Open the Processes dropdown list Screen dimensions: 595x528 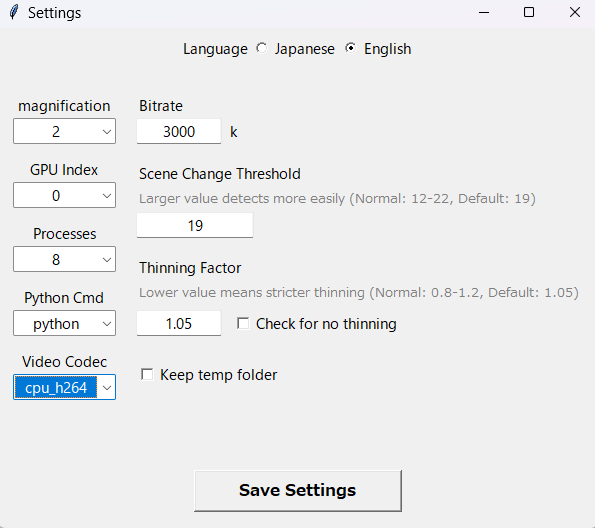point(65,259)
